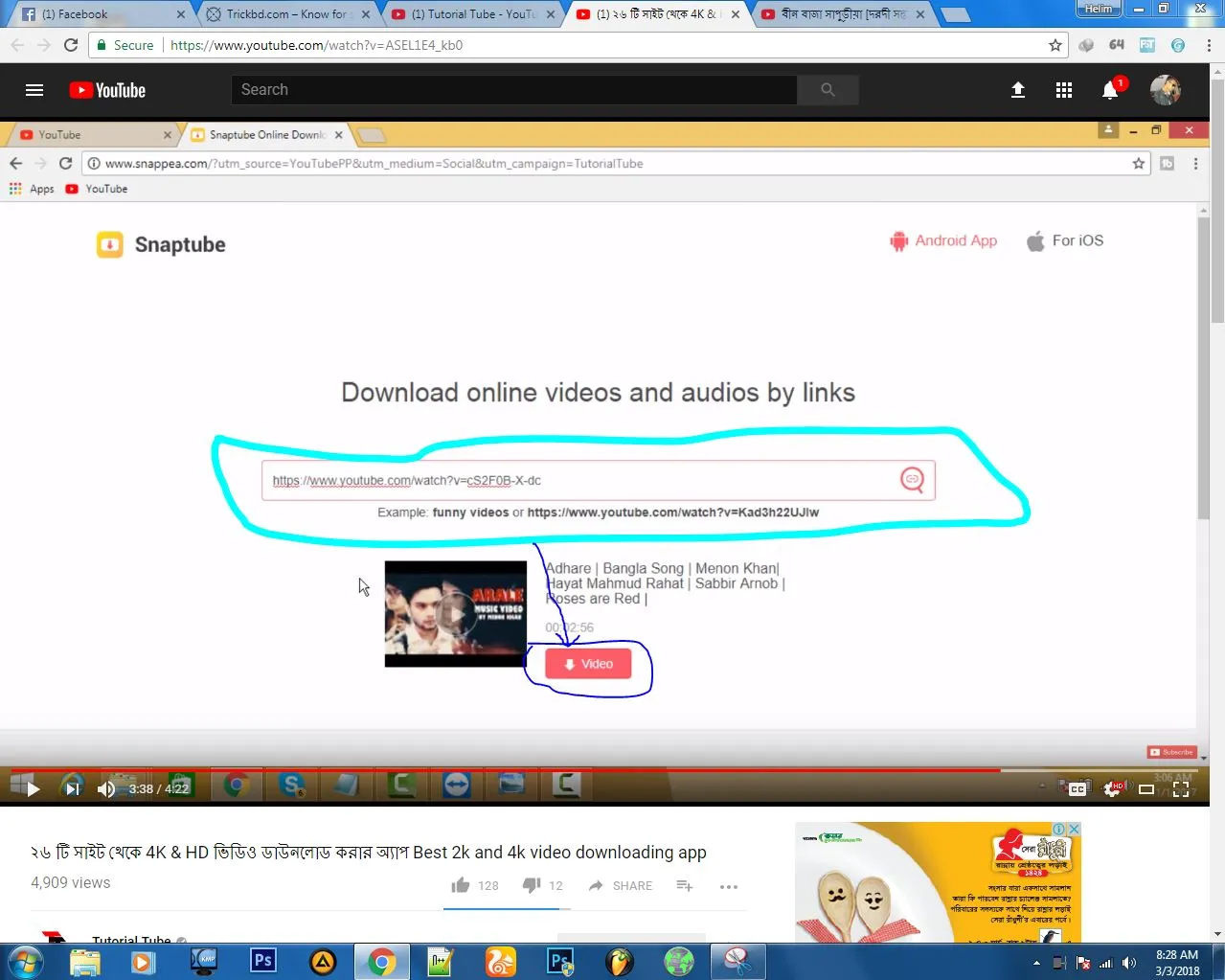Click the 64 extension icon
Viewport: 1225px width, 980px height.
(1117, 45)
